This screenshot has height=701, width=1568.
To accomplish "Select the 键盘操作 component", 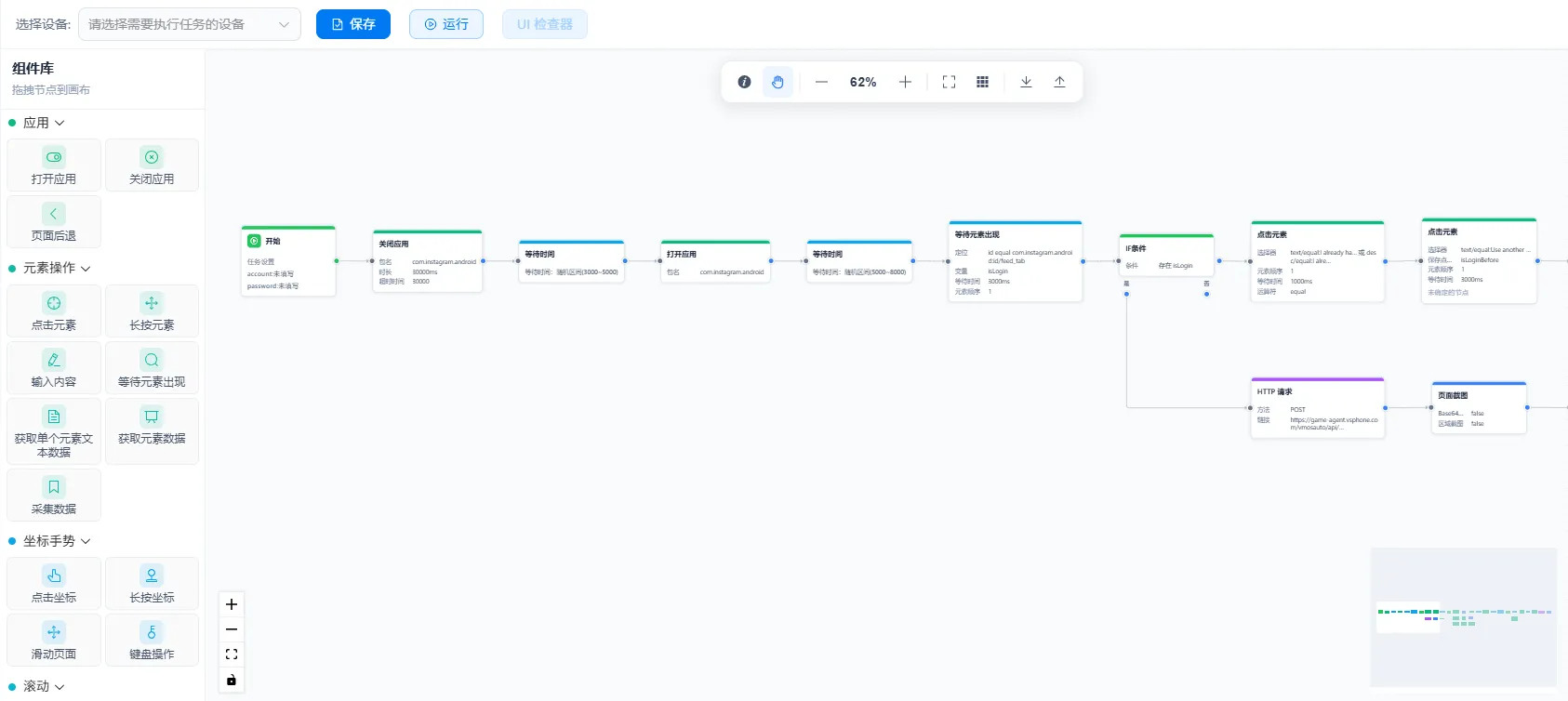I will 152,640.
